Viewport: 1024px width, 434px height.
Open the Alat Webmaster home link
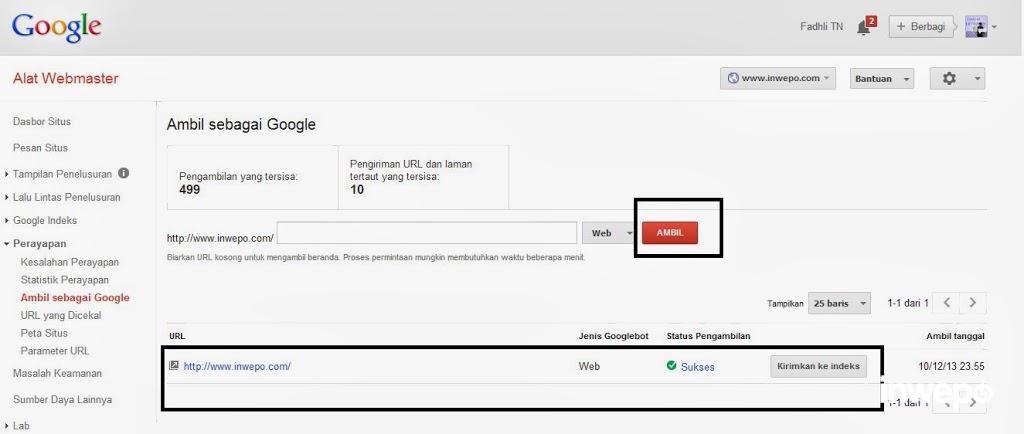(65, 78)
